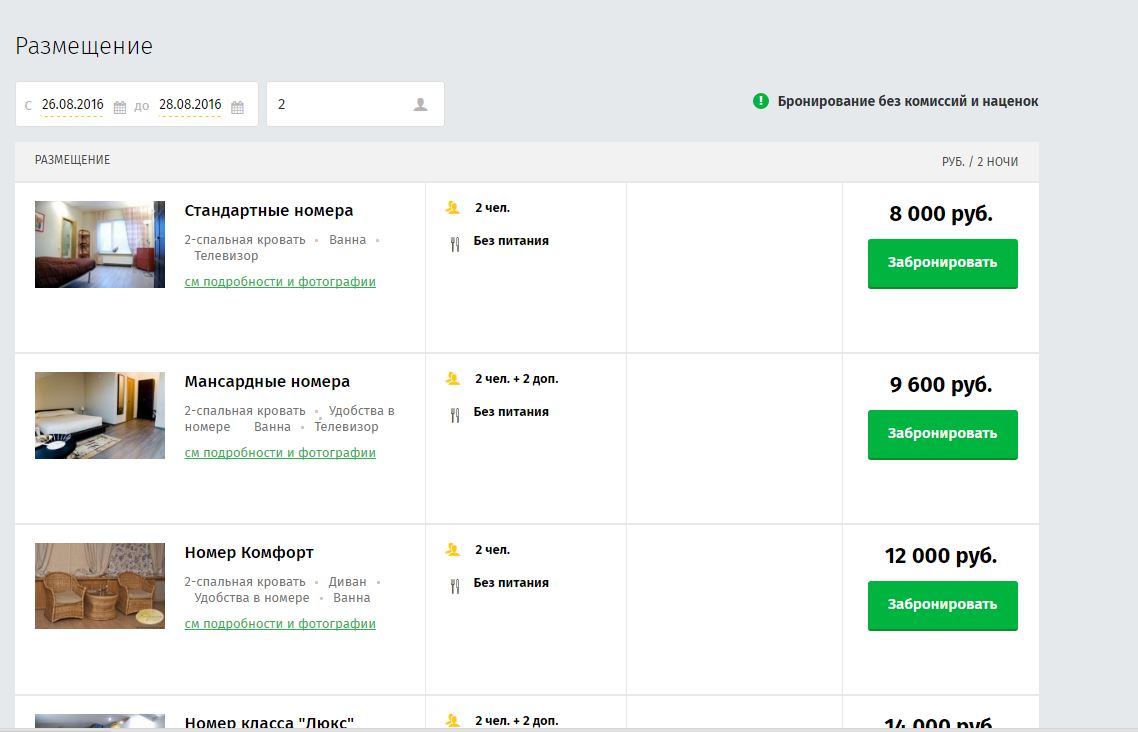Open the guest count field showing 2
Screen dimensions: 1138x732
[x=355, y=104]
